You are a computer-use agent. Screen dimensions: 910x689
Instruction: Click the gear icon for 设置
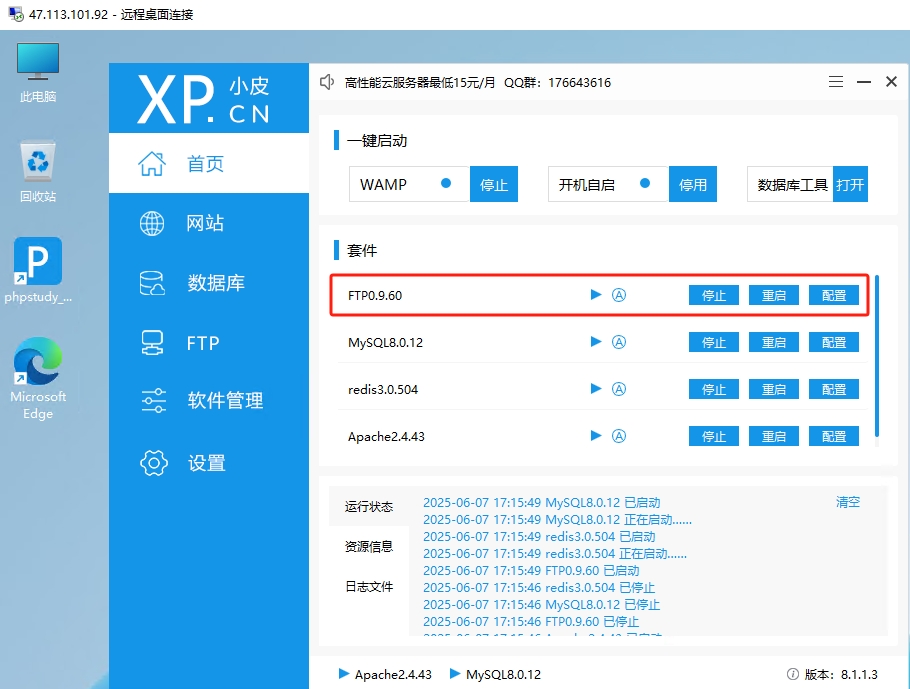pyautogui.click(x=154, y=463)
